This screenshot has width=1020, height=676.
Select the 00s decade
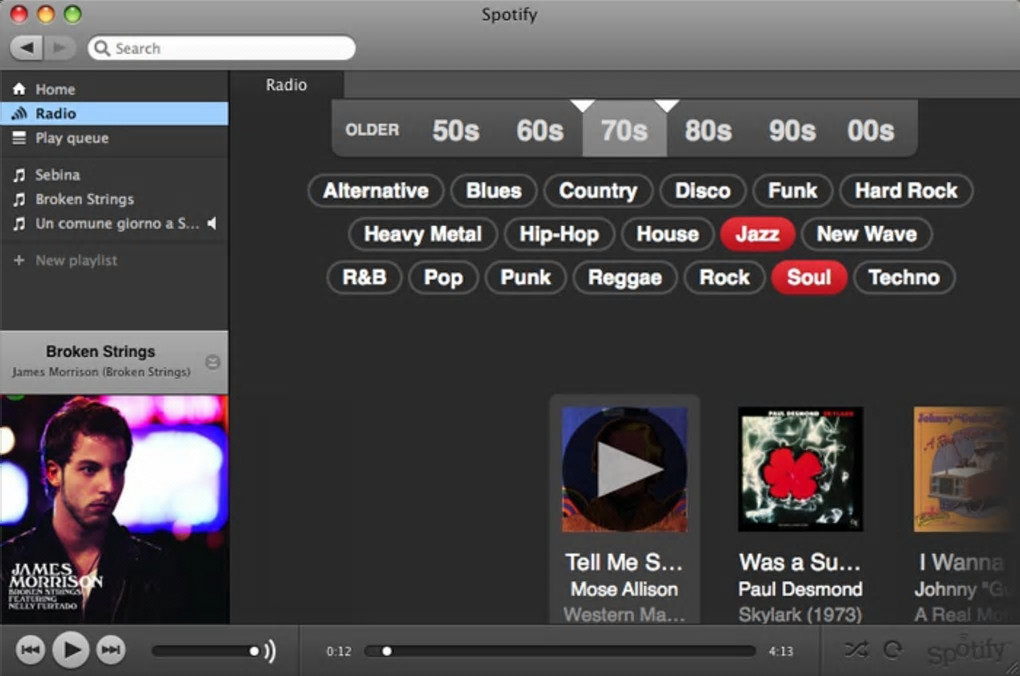click(870, 130)
